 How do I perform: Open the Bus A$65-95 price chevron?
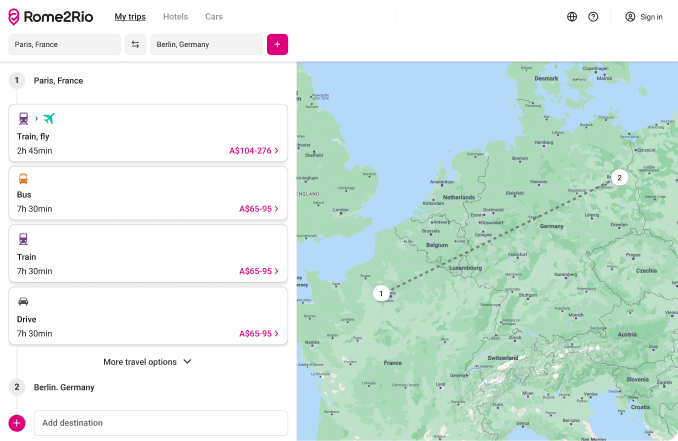277,209
